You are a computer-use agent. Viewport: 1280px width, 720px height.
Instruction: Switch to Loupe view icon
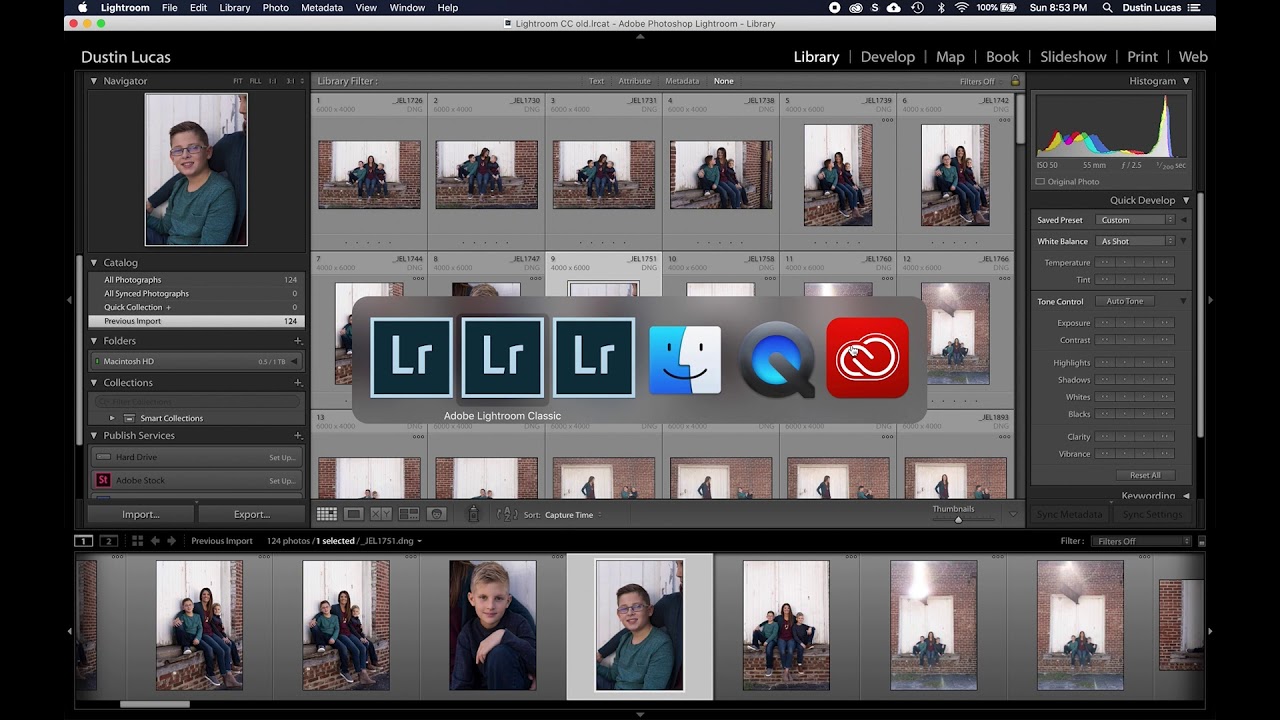[x=354, y=514]
